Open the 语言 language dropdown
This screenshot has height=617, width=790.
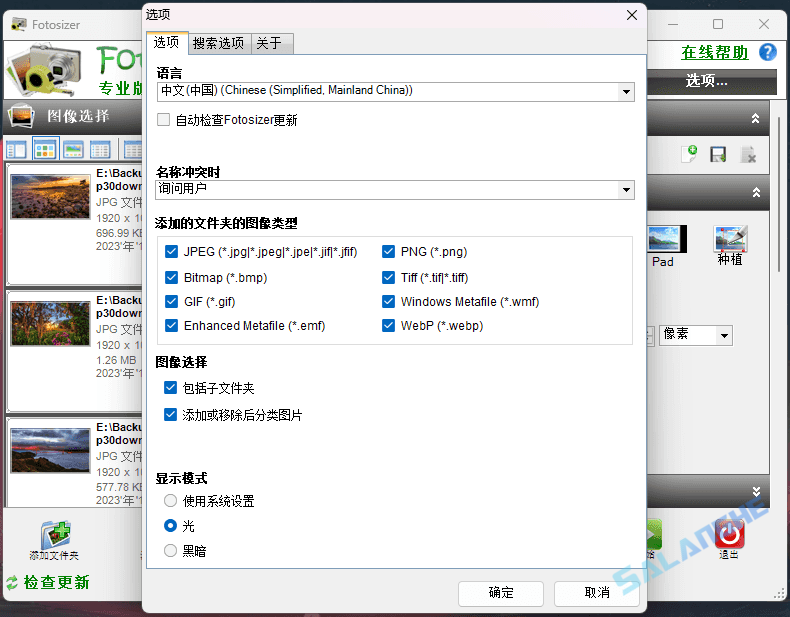click(x=395, y=91)
